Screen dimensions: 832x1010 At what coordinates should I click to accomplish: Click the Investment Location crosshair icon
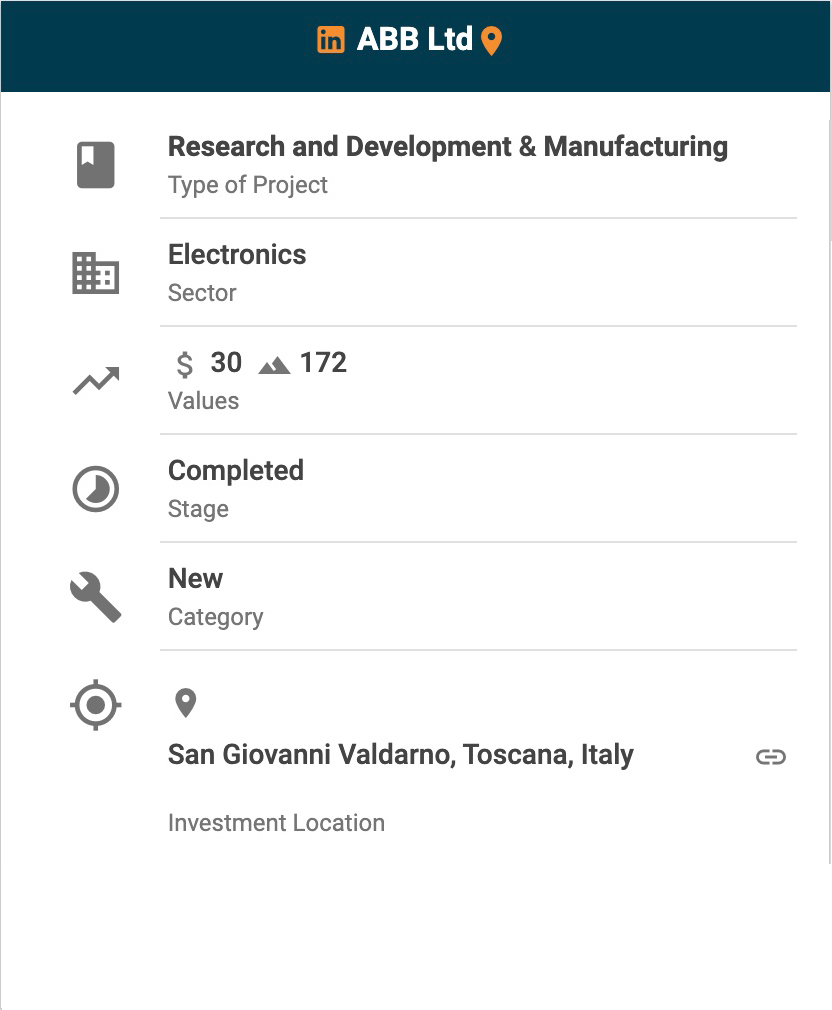click(x=96, y=705)
